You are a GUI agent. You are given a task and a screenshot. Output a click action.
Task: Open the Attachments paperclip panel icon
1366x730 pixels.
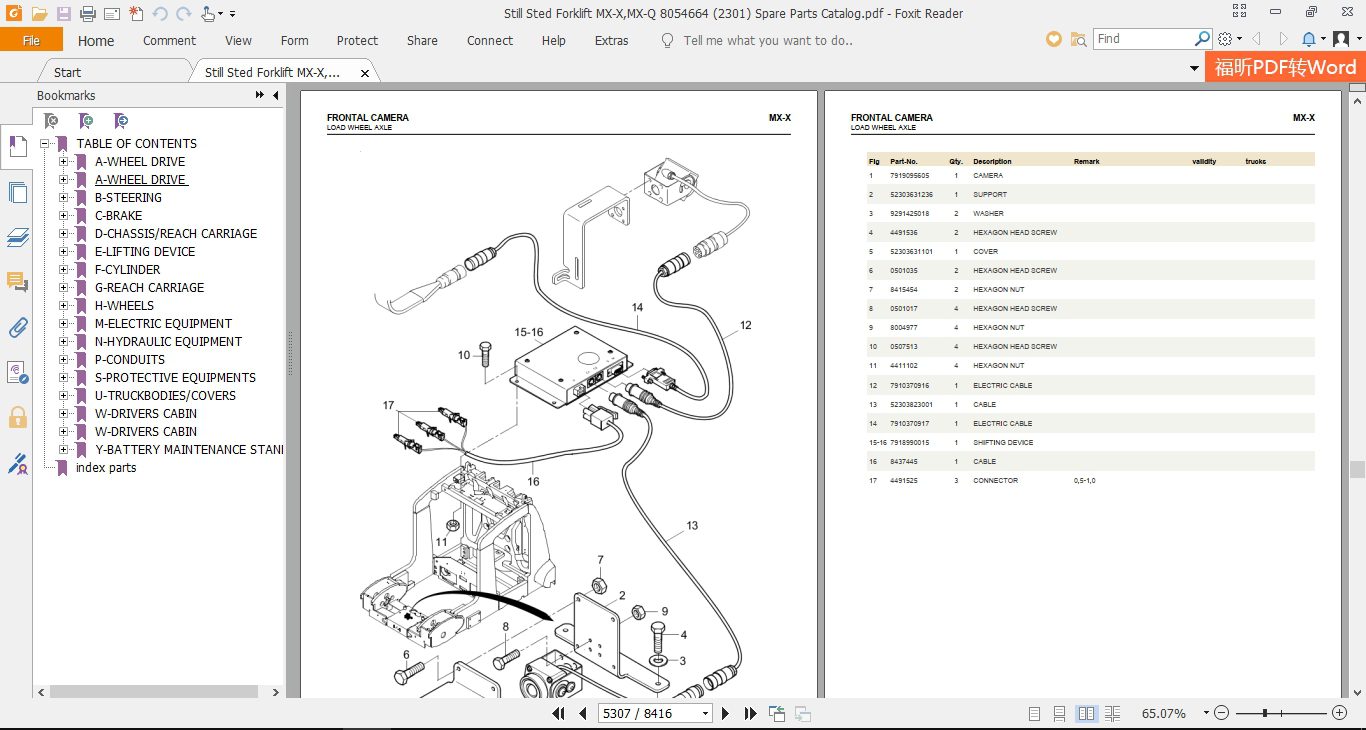pyautogui.click(x=17, y=327)
